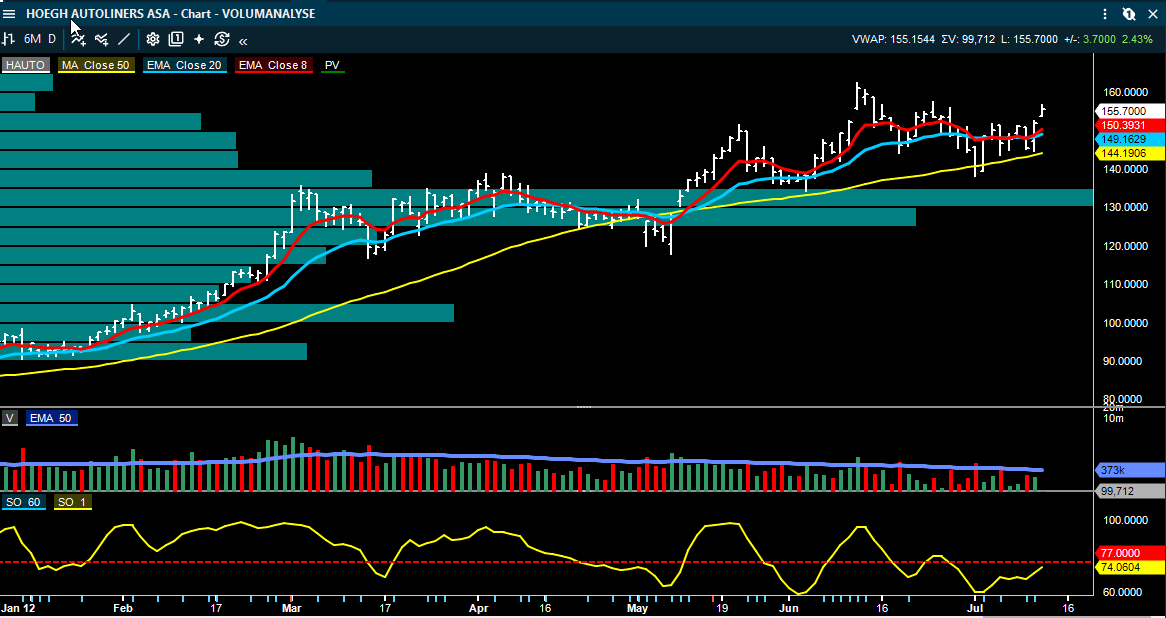The image size is (1166, 618).
Task: Open chart settings gear icon
Action: pos(152,39)
